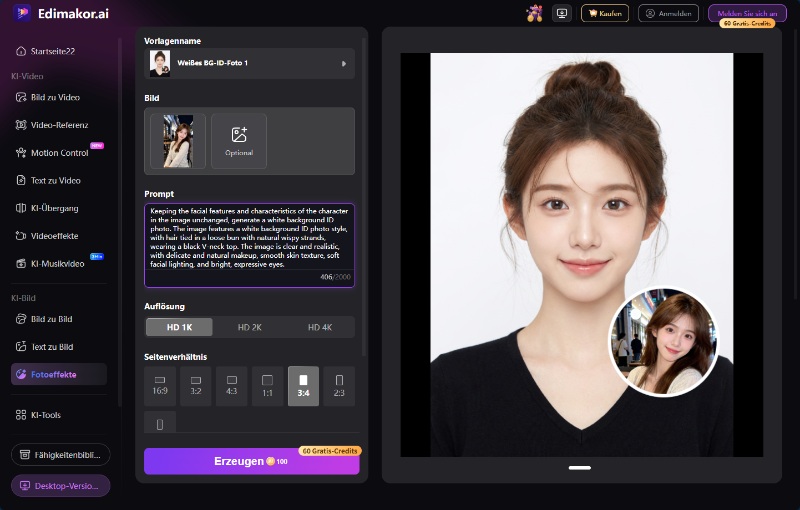Choose 1:1 aspect ratio
This screenshot has width=800, height=510.
click(267, 386)
